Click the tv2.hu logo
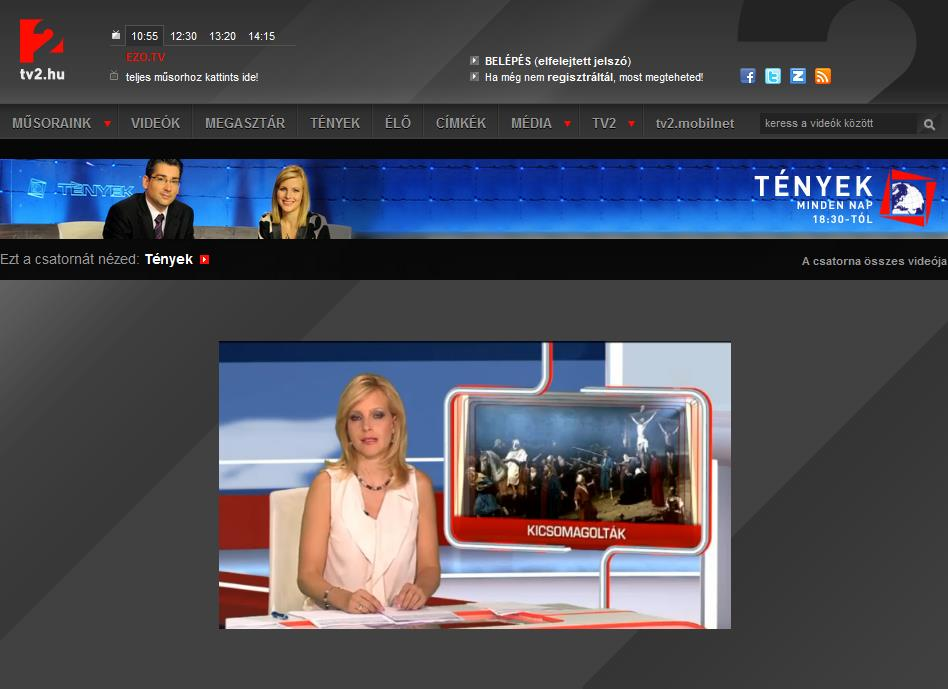Image resolution: width=948 pixels, height=689 pixels. (42, 50)
